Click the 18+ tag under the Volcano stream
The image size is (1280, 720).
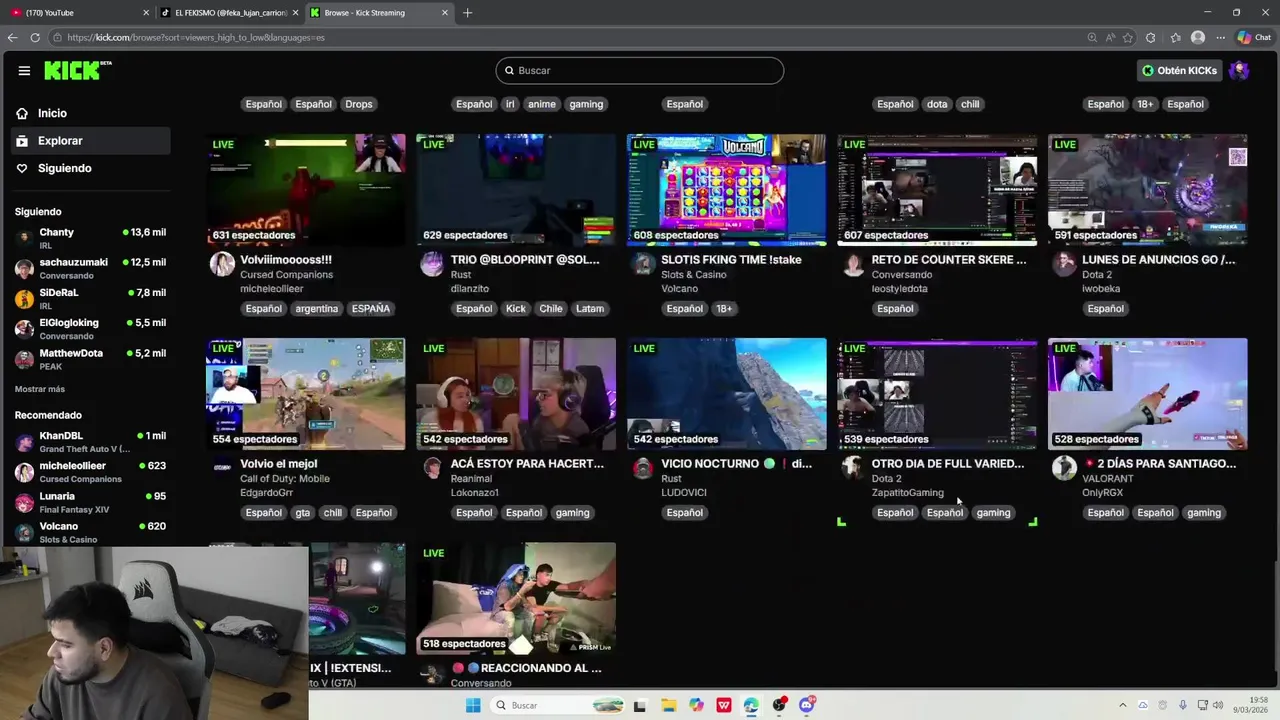724,309
